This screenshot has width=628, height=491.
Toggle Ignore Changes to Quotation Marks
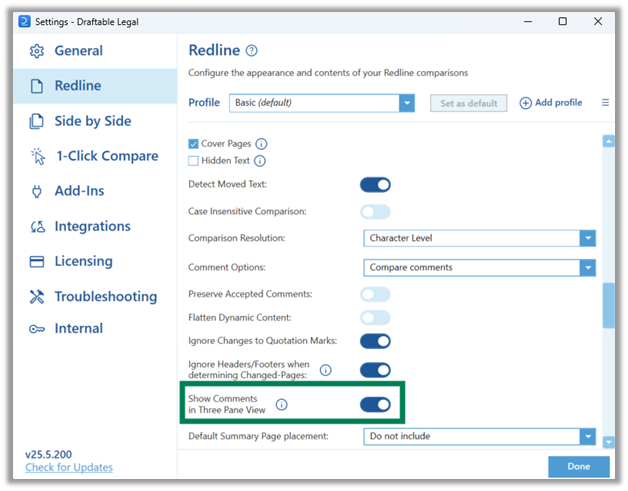(375, 341)
